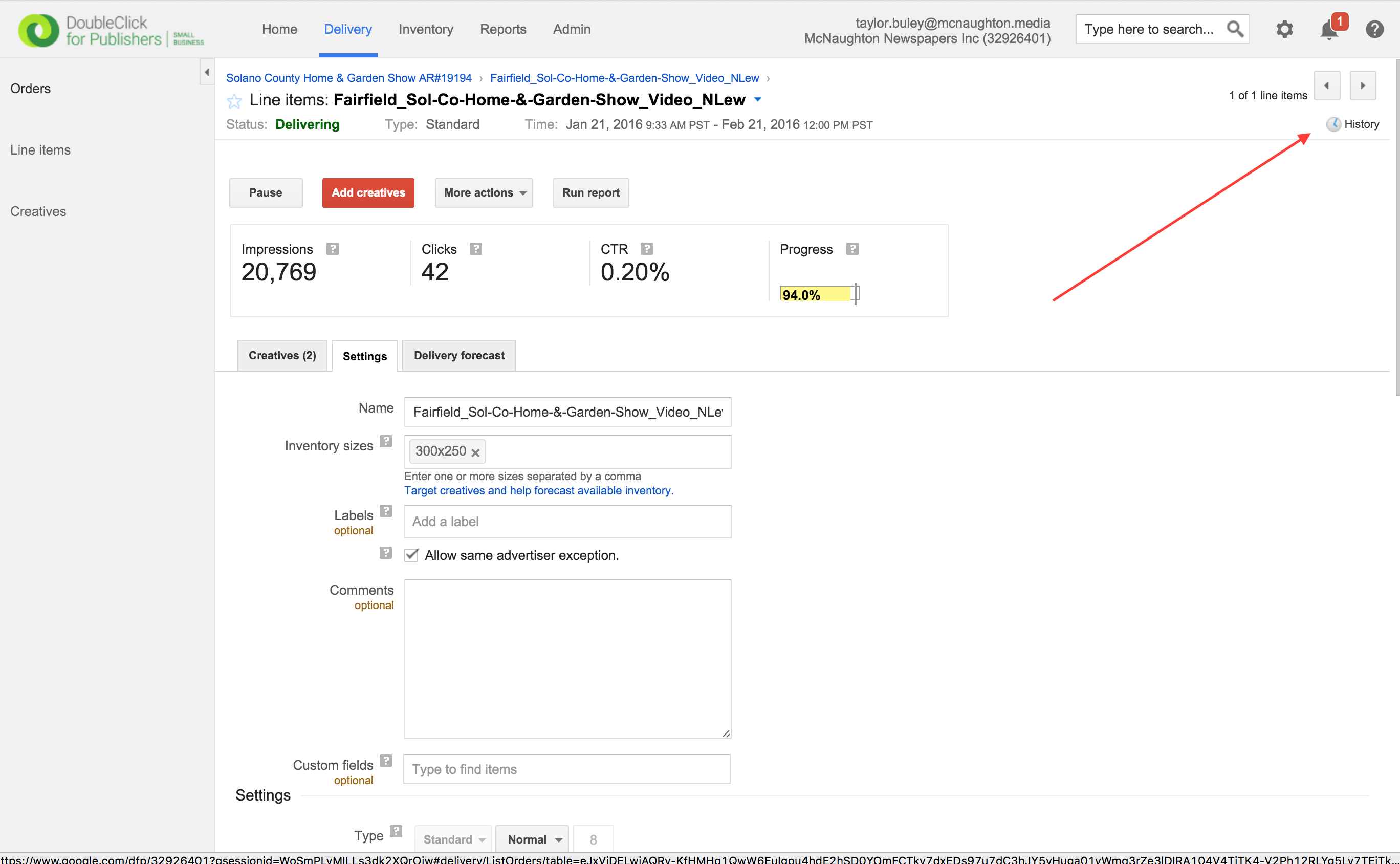
Task: Go to next line item arrow
Action: coord(1362,85)
